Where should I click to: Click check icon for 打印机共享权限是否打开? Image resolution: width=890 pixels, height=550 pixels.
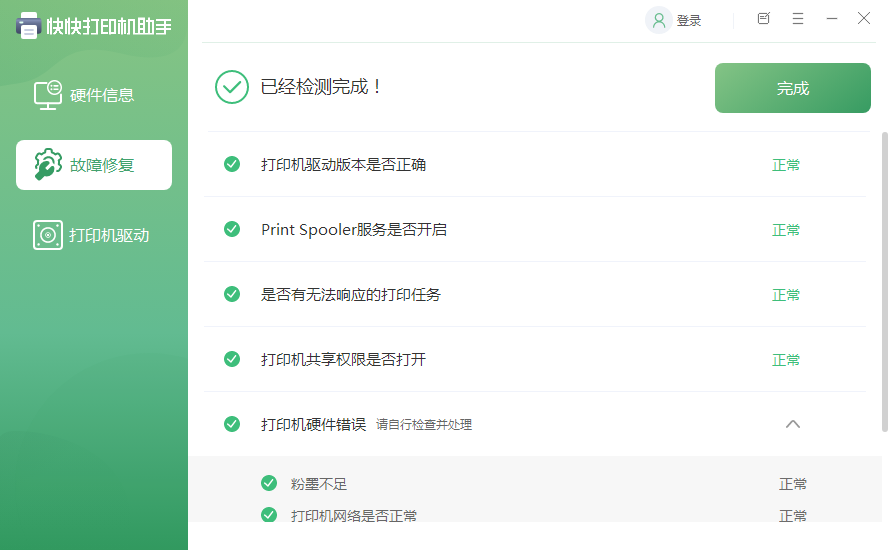click(x=232, y=359)
